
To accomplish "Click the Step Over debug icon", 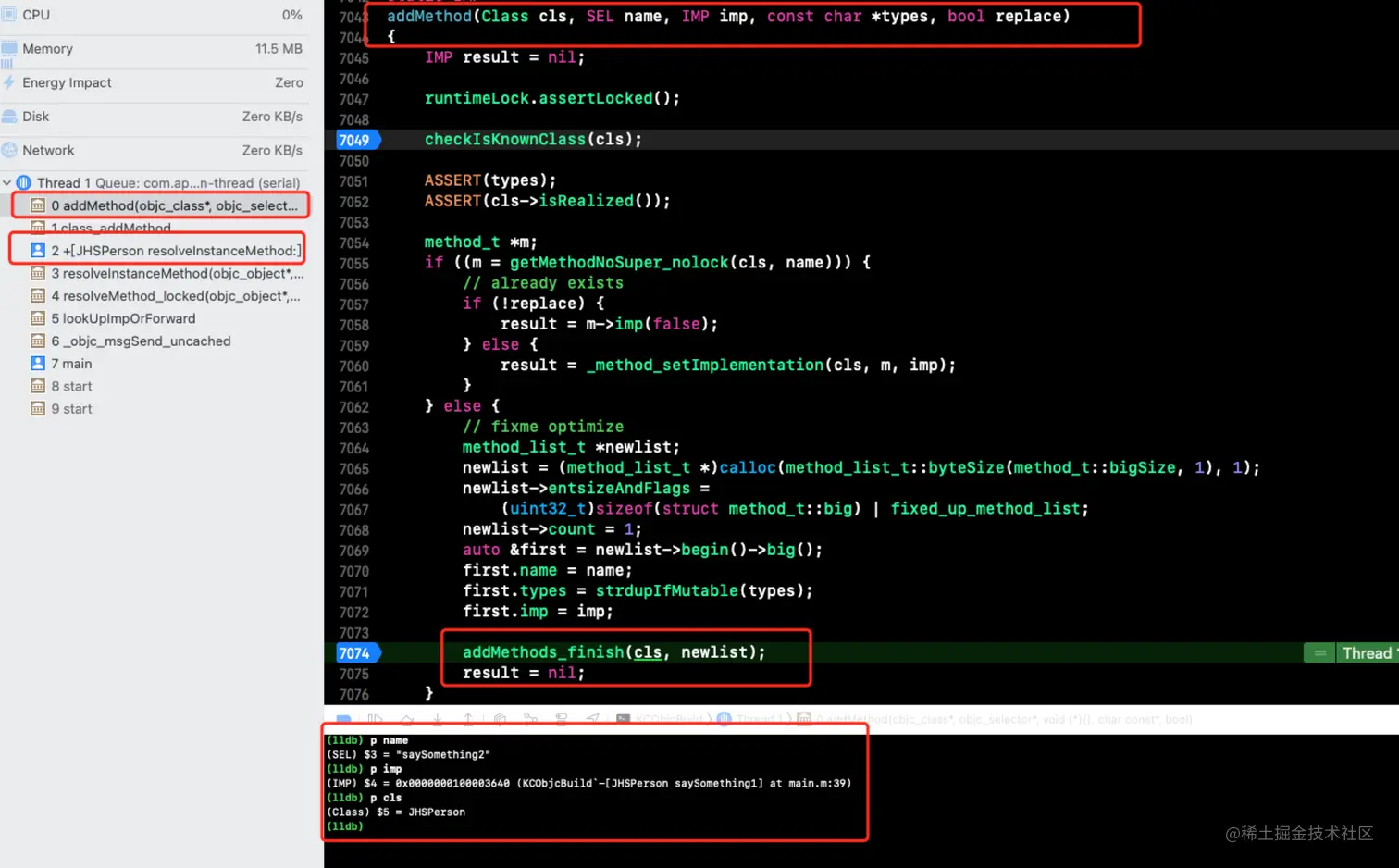I will (x=406, y=719).
